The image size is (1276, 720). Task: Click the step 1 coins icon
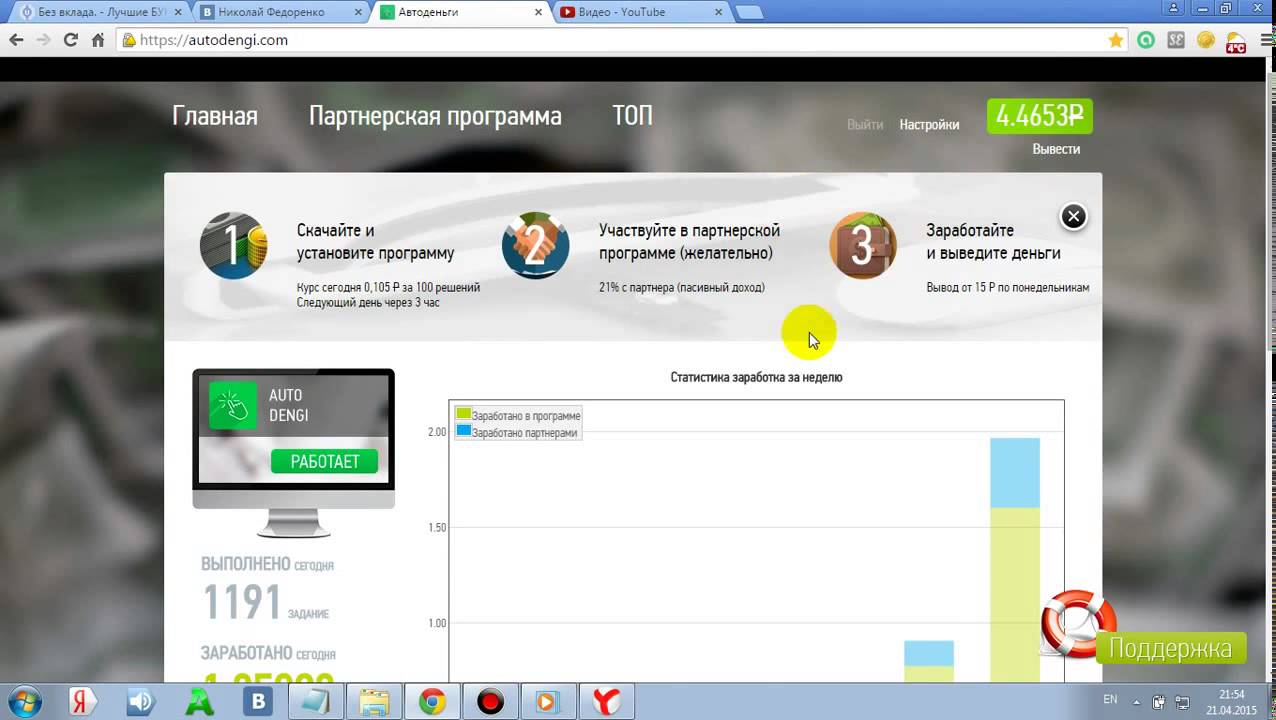(233, 245)
